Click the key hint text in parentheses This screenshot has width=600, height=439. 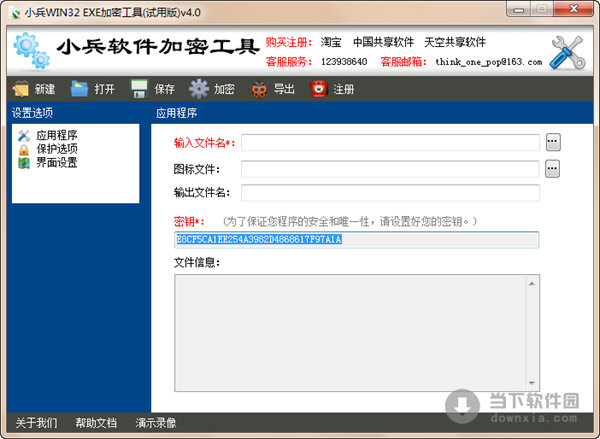[350, 221]
